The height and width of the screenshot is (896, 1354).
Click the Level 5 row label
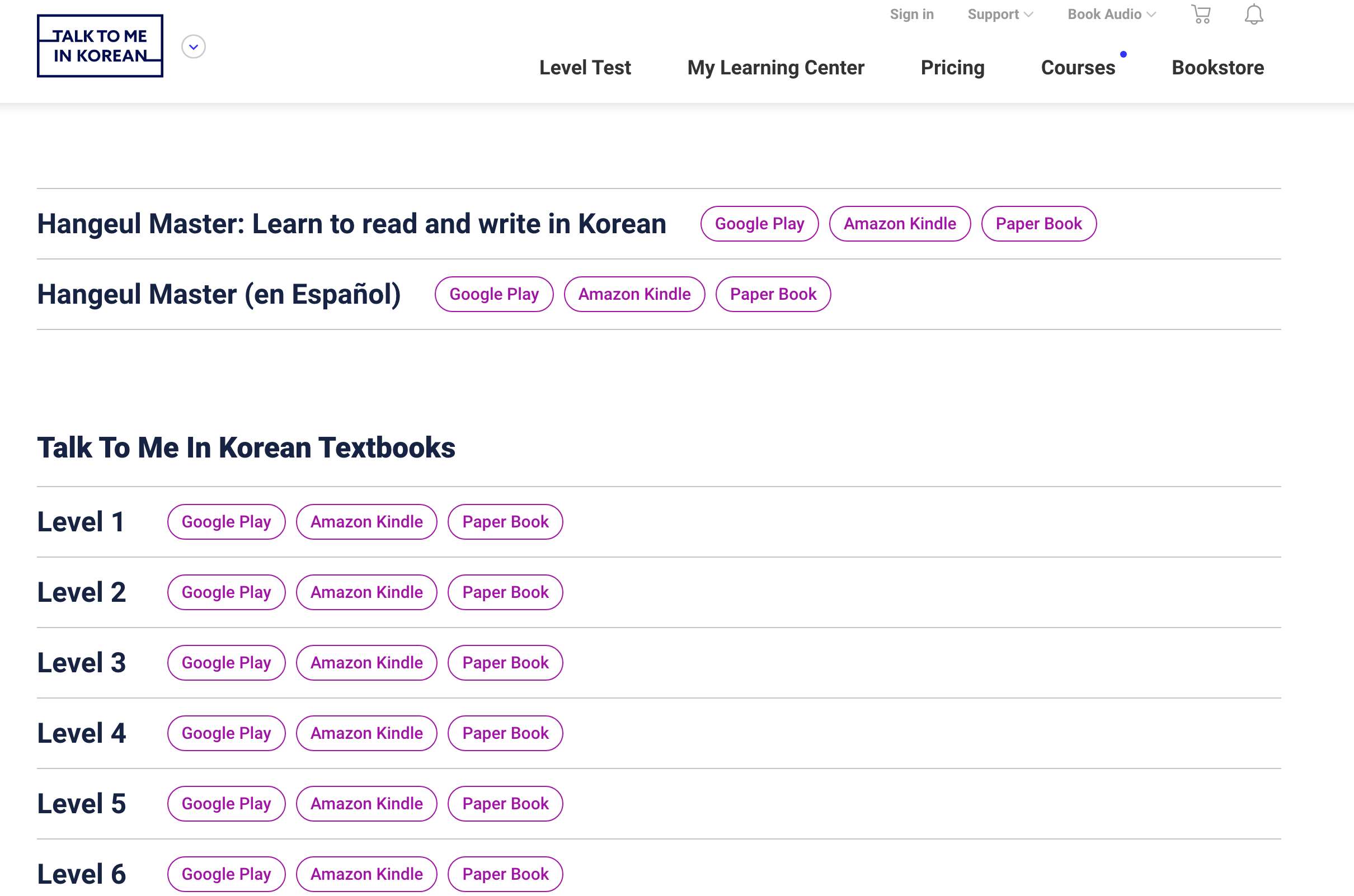point(81,803)
